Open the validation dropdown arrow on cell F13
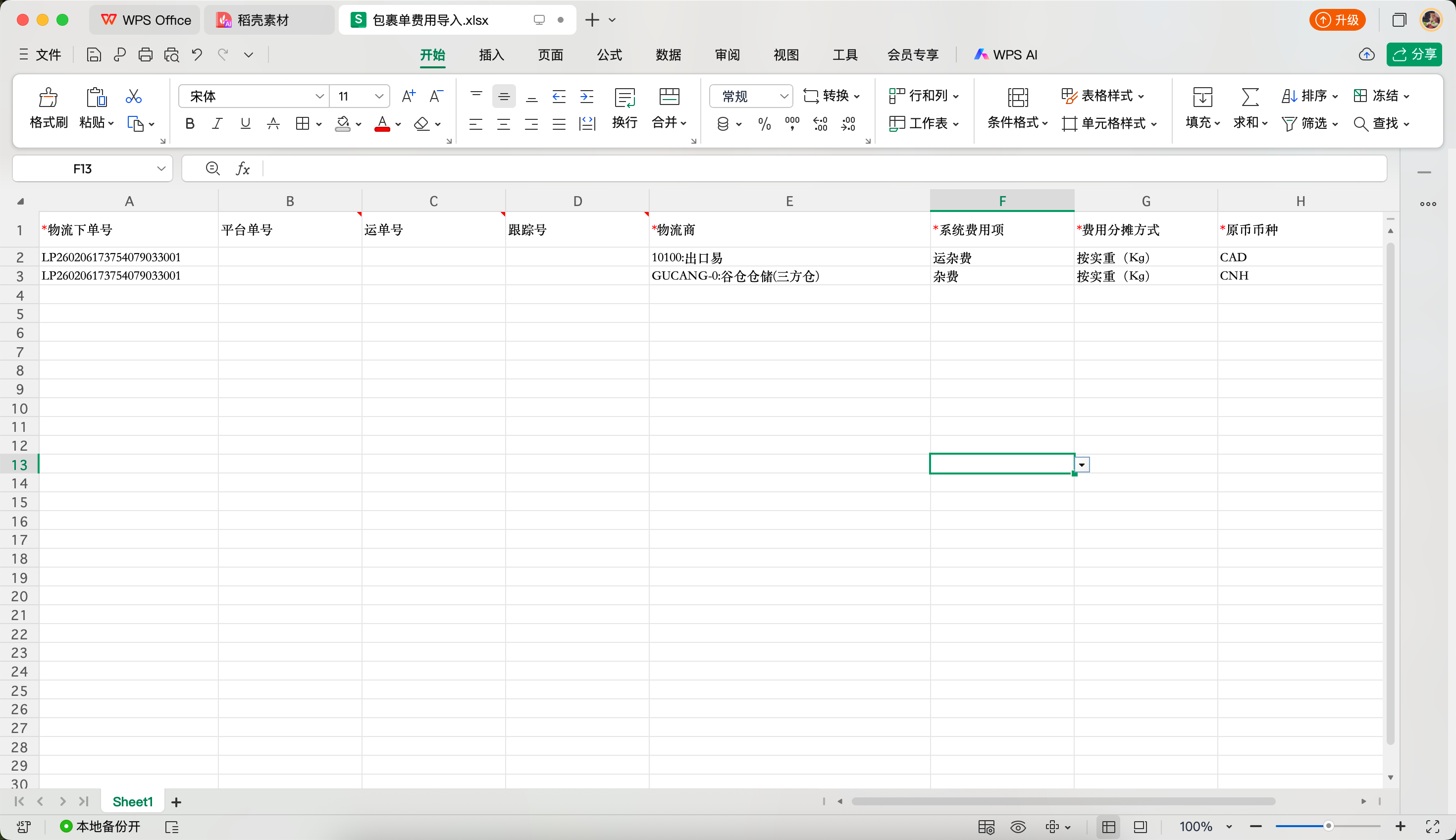Viewport: 1456px width, 840px height. pyautogui.click(x=1082, y=465)
